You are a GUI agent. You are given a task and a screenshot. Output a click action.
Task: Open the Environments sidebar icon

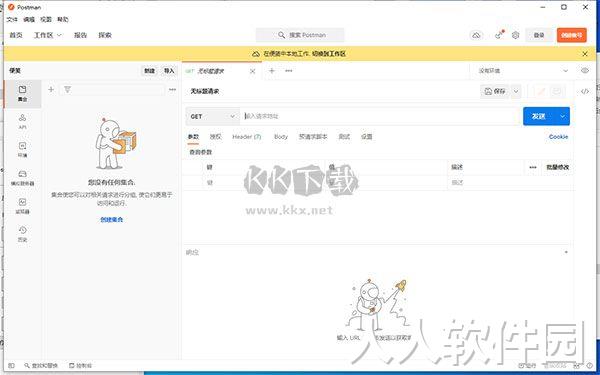coord(23,150)
